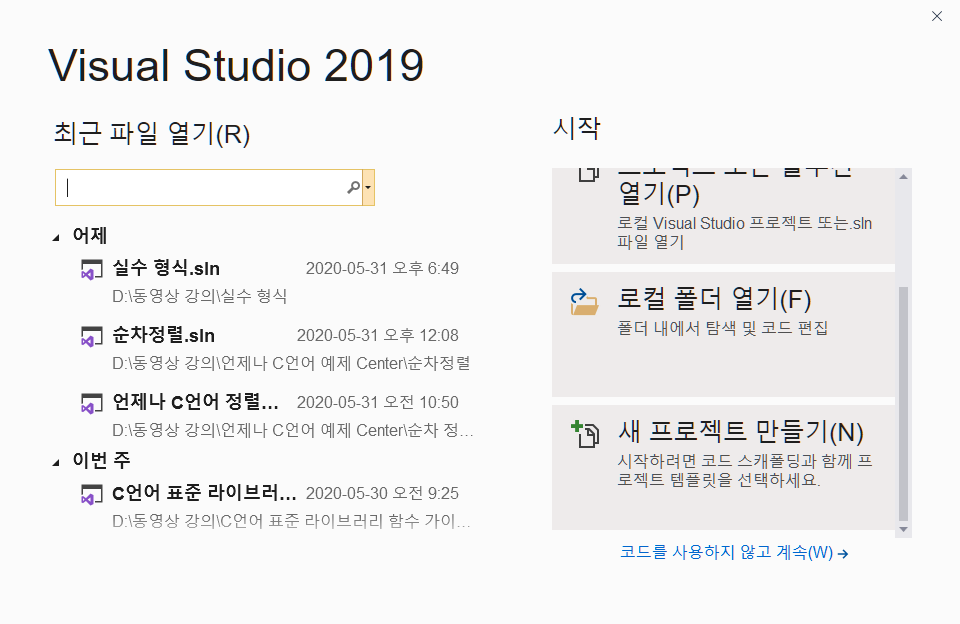The width and height of the screenshot is (960, 624).
Task: Click the path D:\동영상 강의\실수 형식
Action: pyautogui.click(x=200, y=296)
